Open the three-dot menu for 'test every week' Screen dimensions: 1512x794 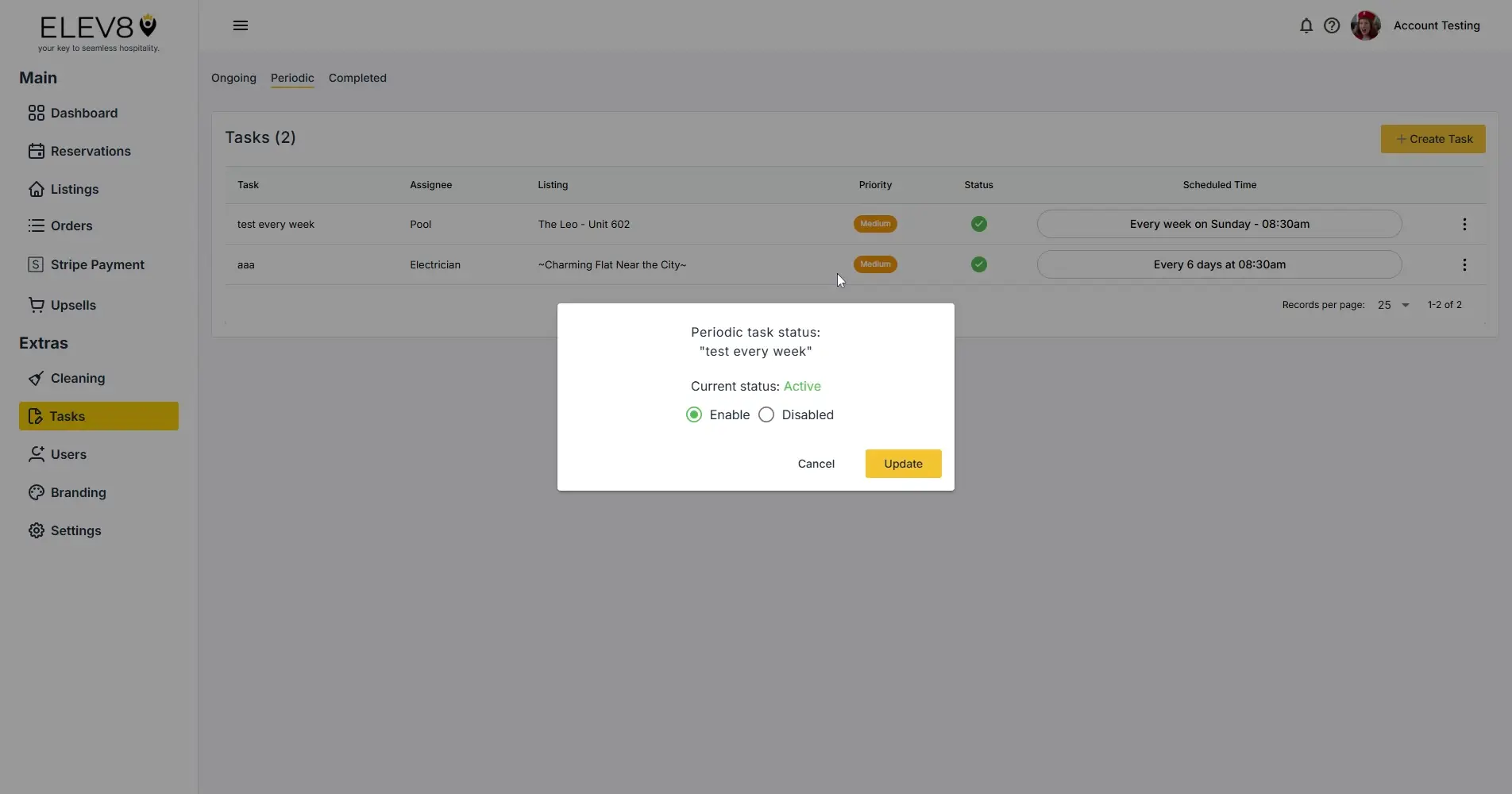tap(1464, 224)
